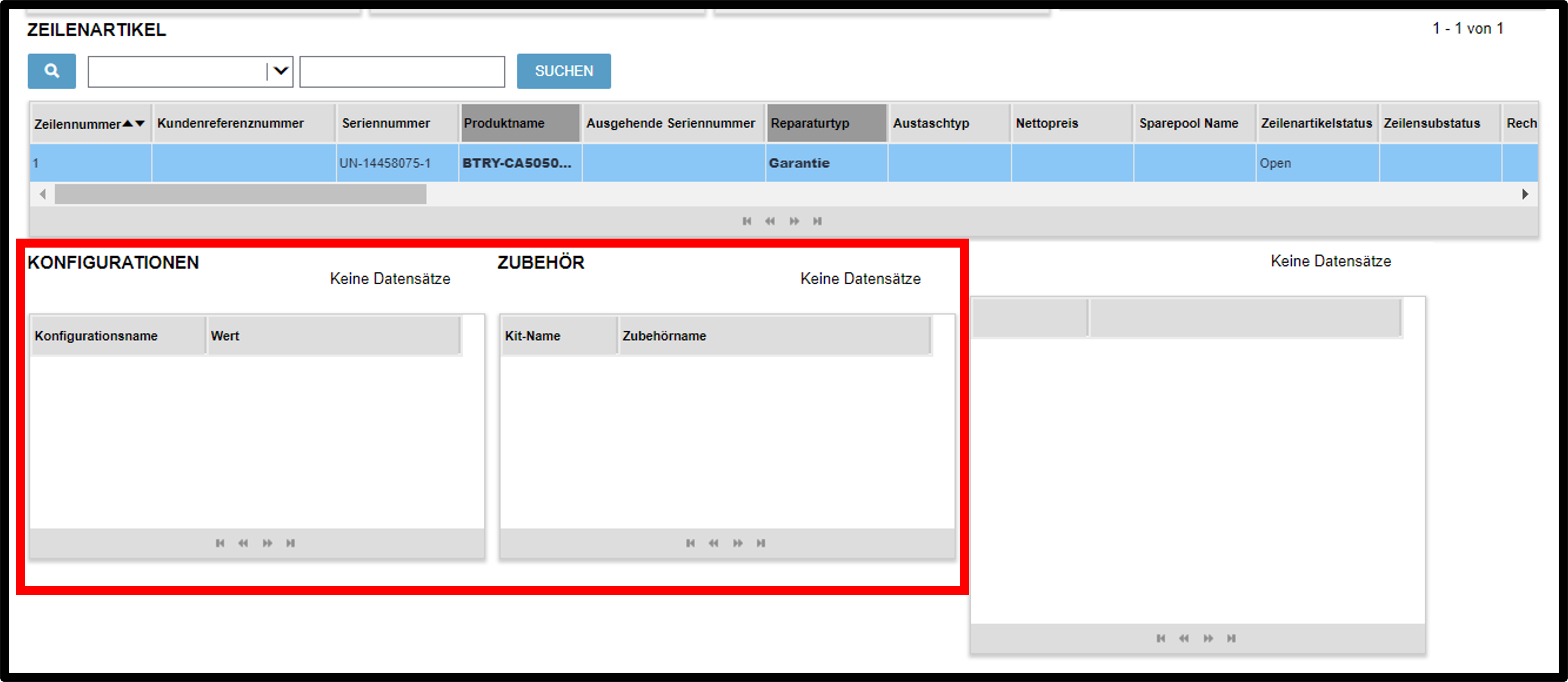The width and height of the screenshot is (1568, 682).
Task: Sort ascending by Zeilennummer up arrow
Action: [127, 124]
